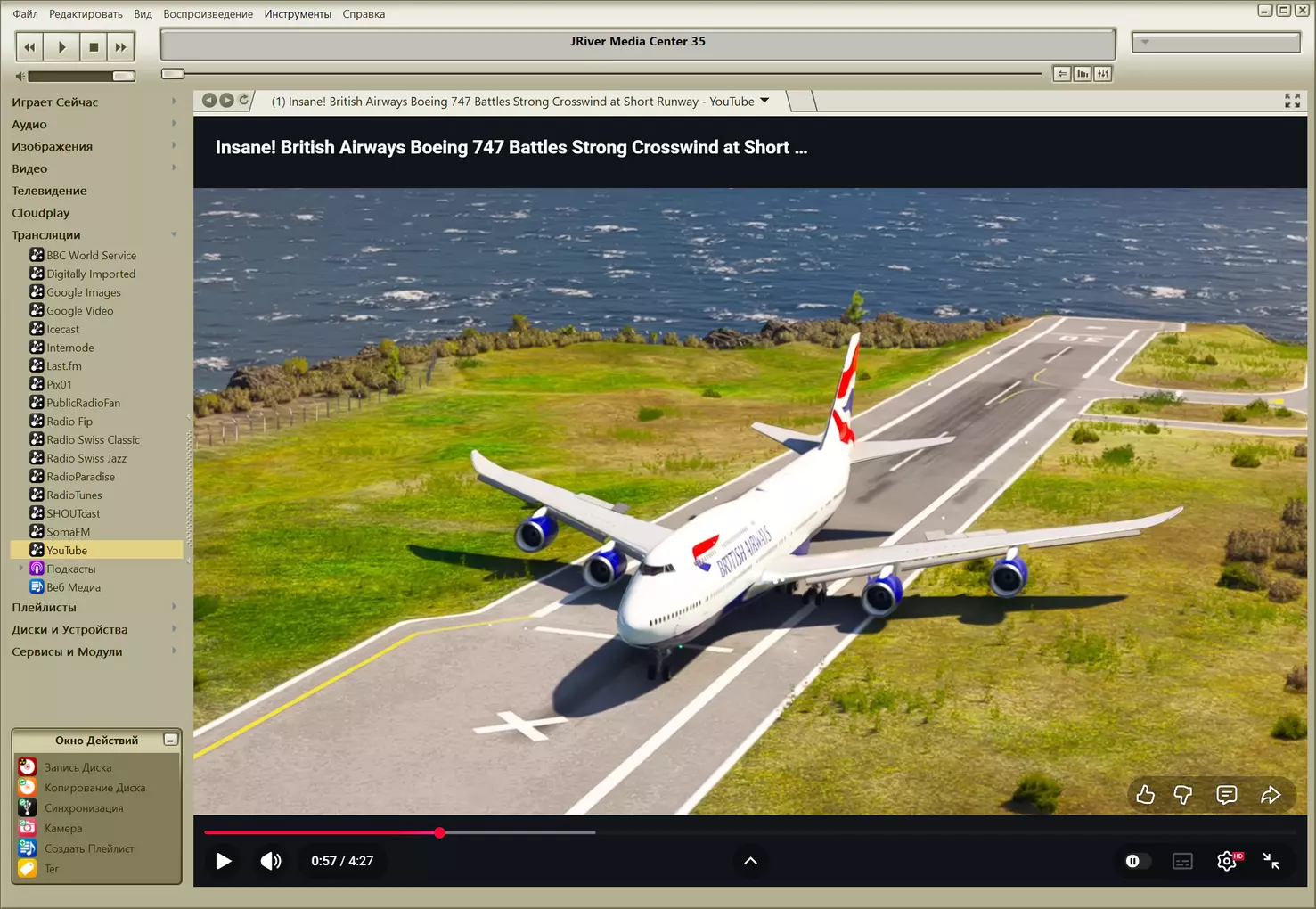Expand the Изображения section
Viewport: 1316px width, 909px height.
pyautogui.click(x=174, y=146)
